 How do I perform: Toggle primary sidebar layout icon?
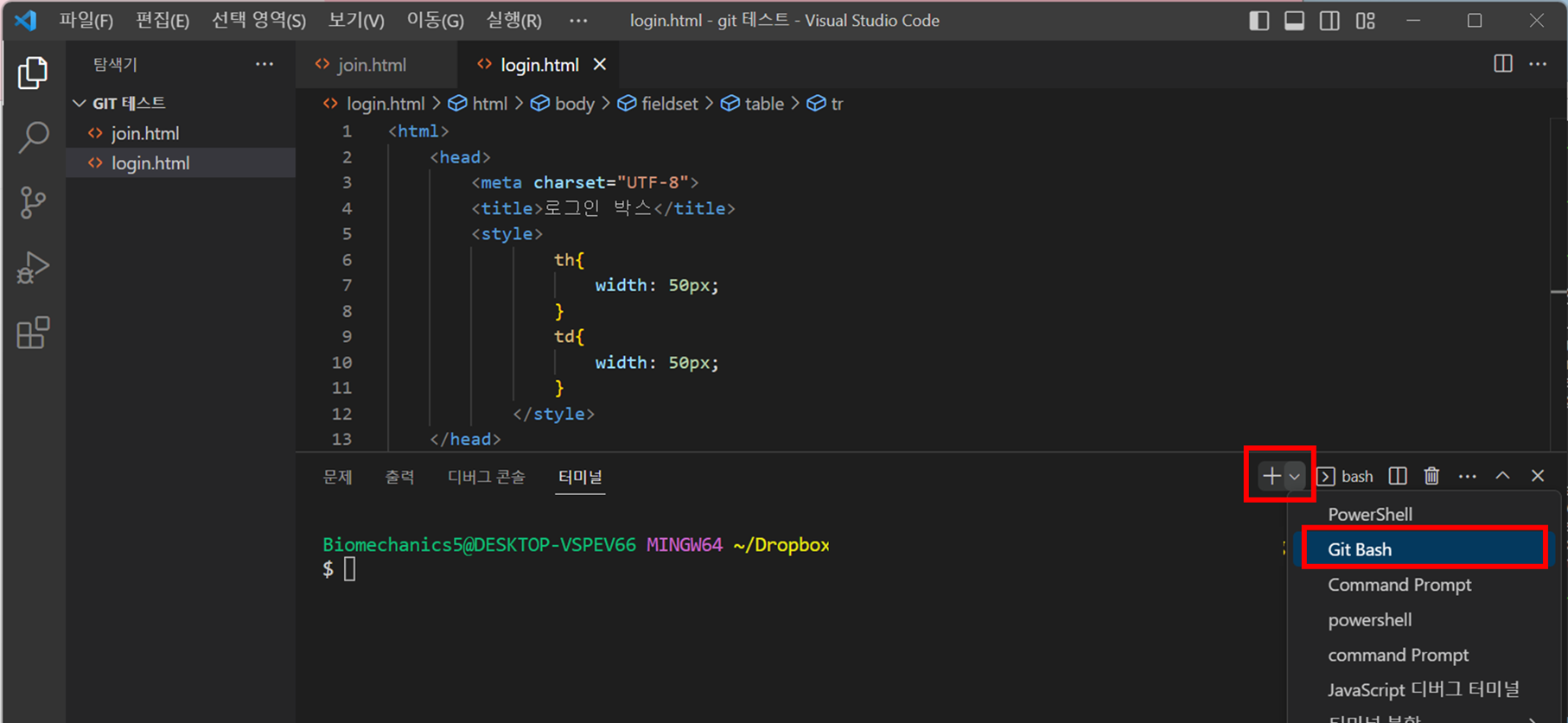tap(1259, 21)
